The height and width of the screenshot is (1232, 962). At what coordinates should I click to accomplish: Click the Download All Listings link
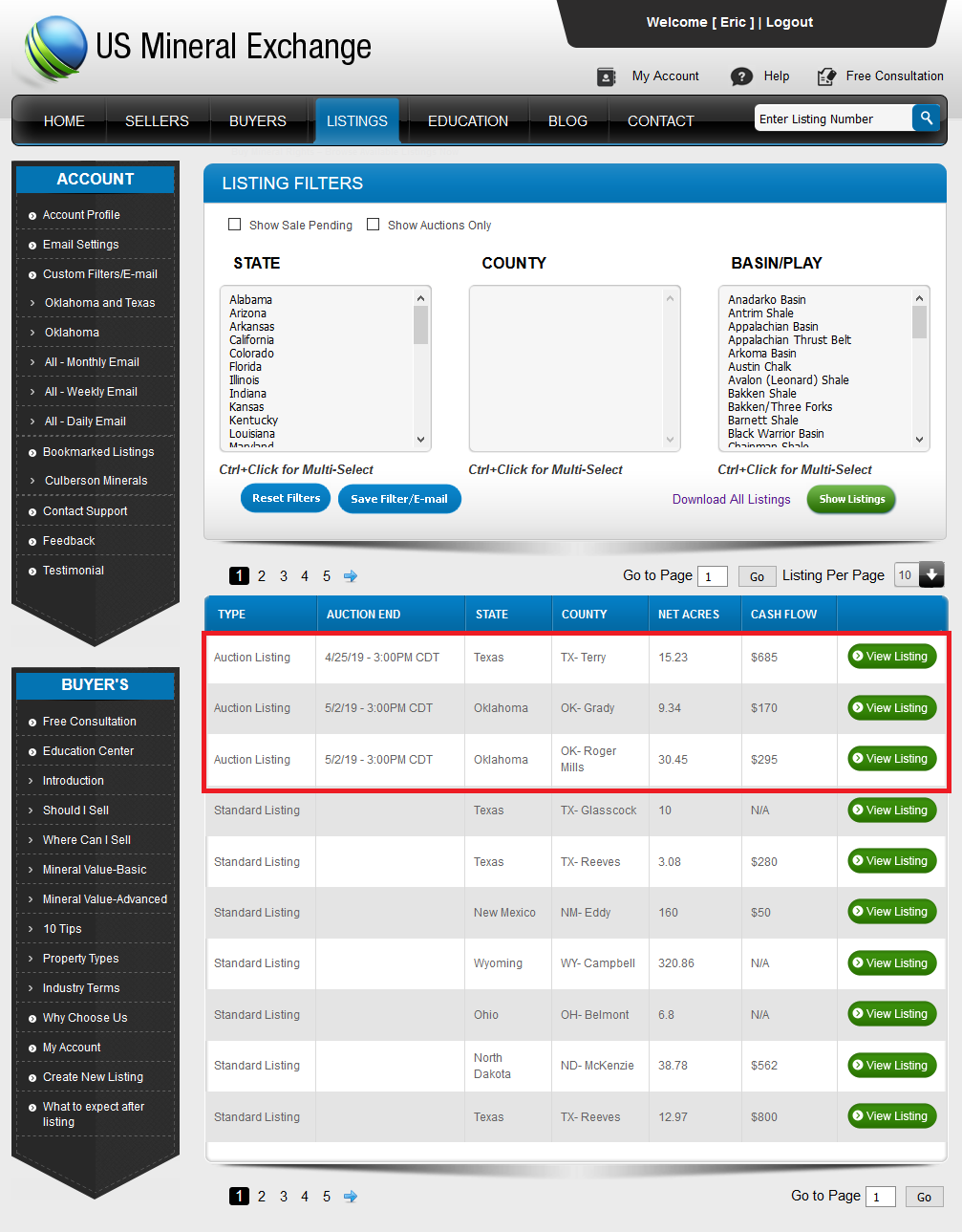(x=731, y=499)
